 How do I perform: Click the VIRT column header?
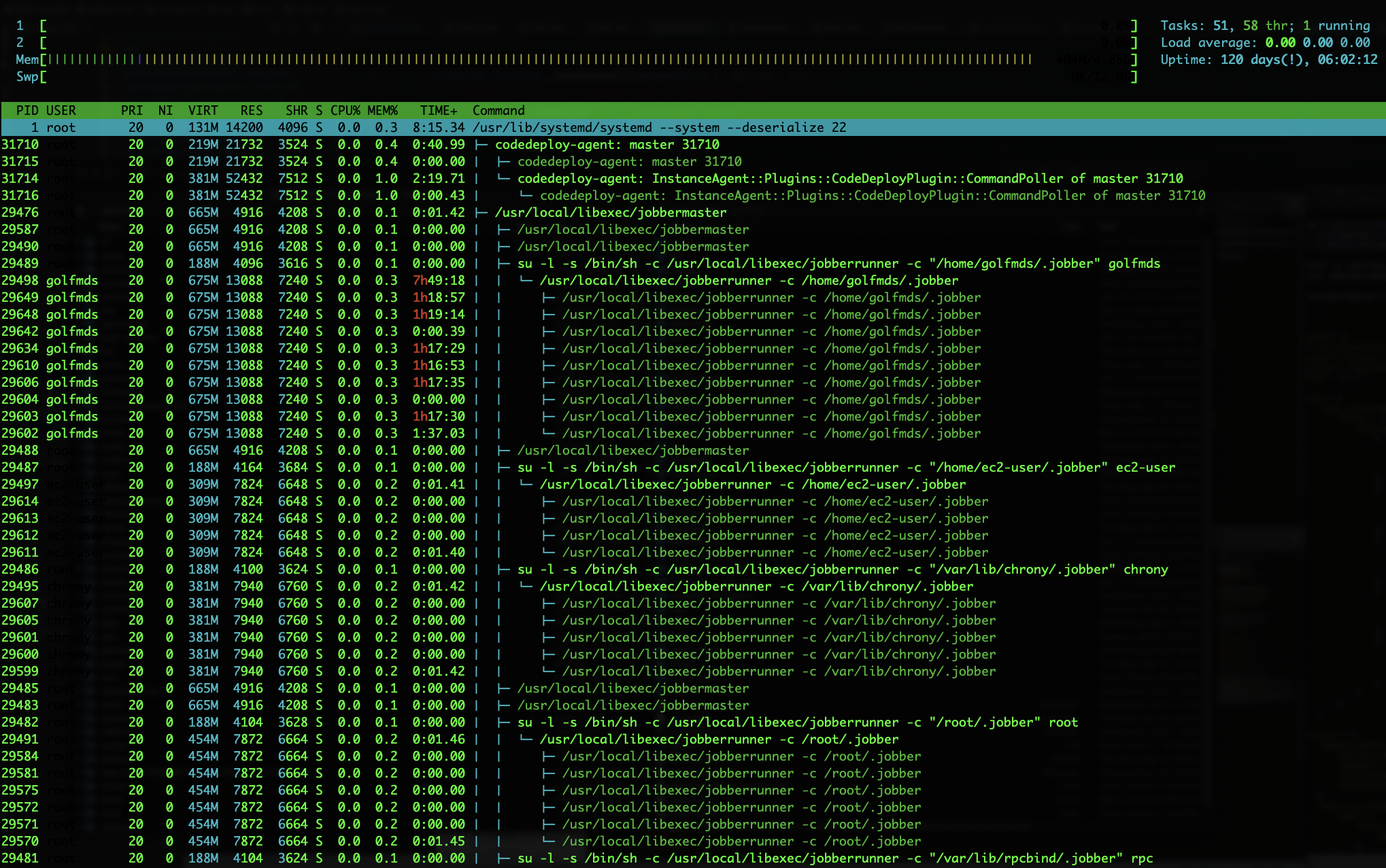pos(202,110)
